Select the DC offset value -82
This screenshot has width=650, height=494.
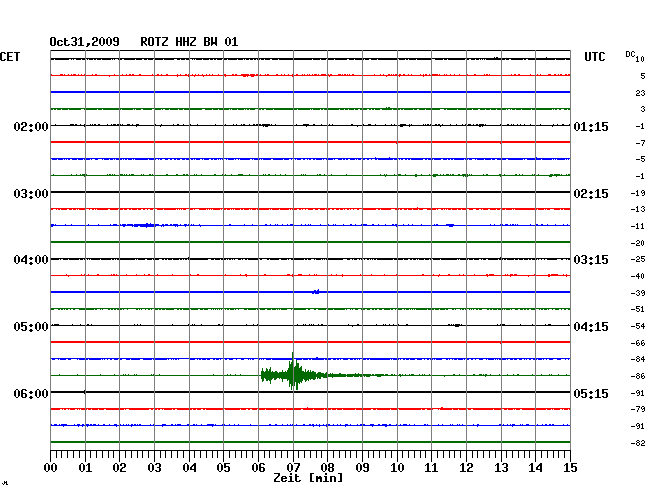pos(638,443)
